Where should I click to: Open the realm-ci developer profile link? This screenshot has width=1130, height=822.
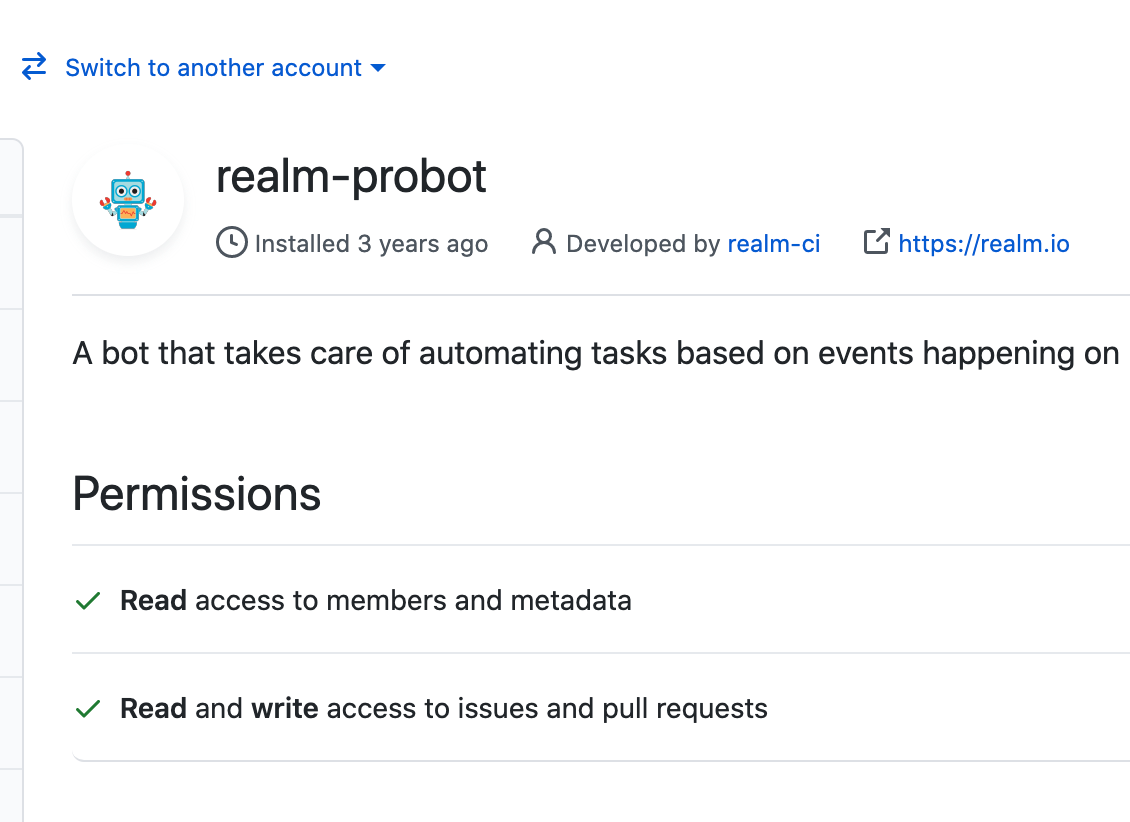[774, 243]
